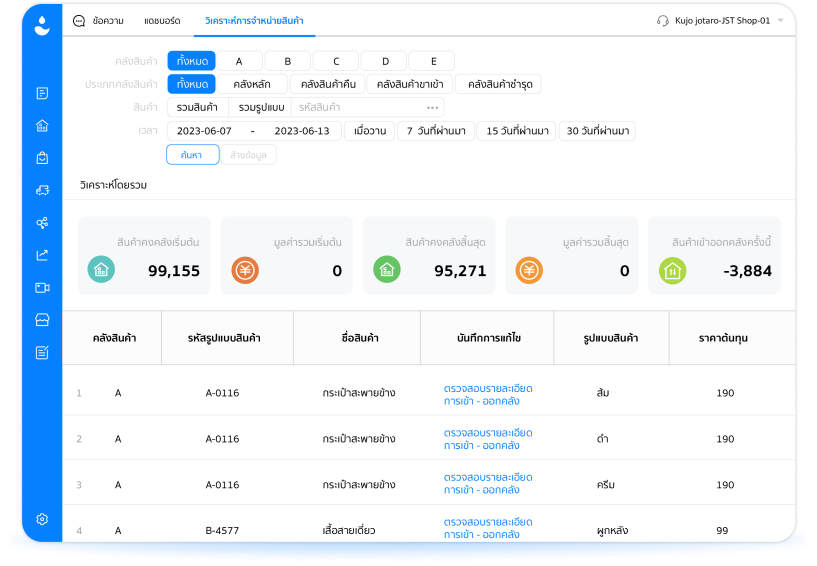
Task: Click the end date 2023-06-13 field
Action: point(302,131)
